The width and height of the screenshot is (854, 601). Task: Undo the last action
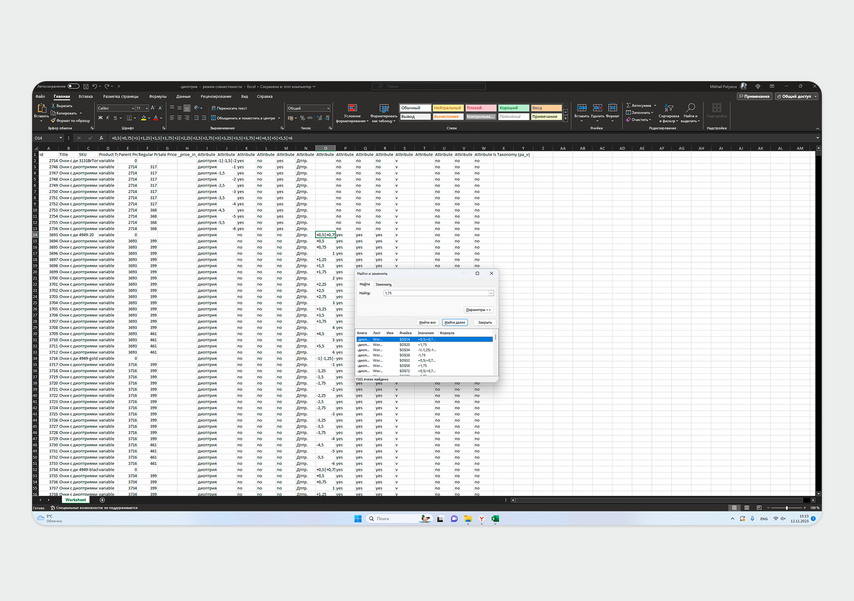[x=95, y=86]
